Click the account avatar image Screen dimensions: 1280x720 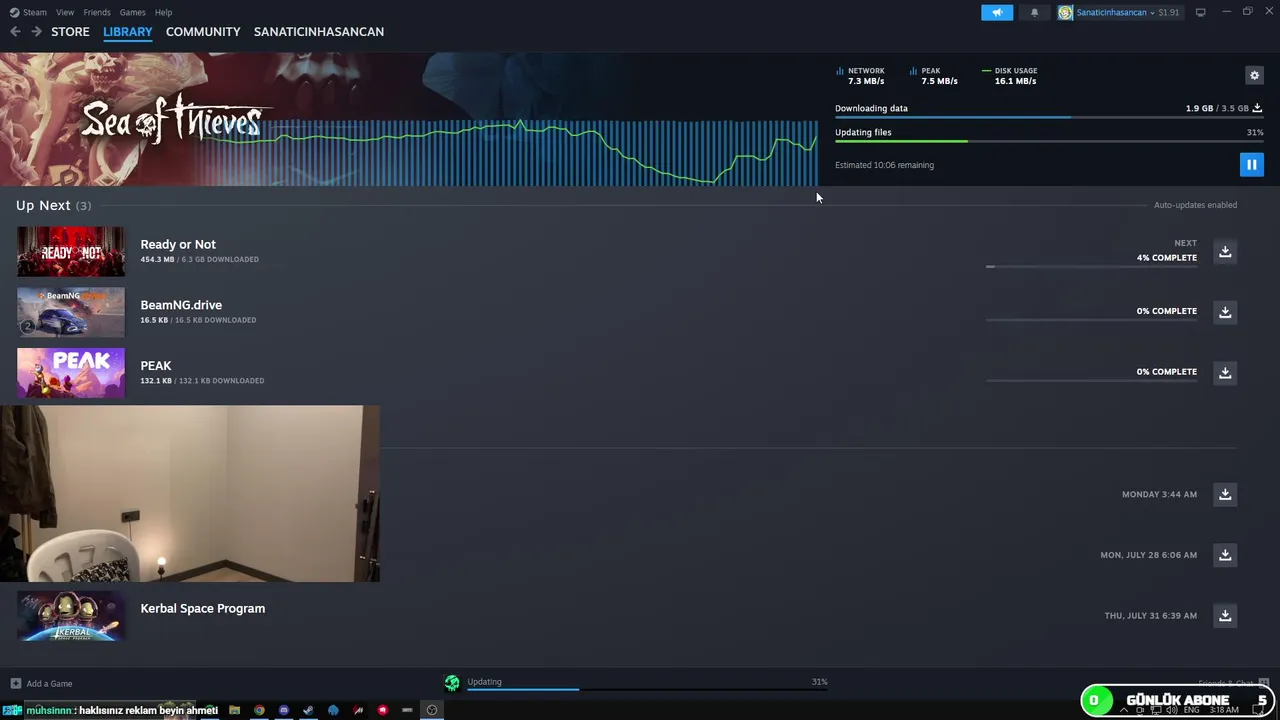coord(1065,12)
